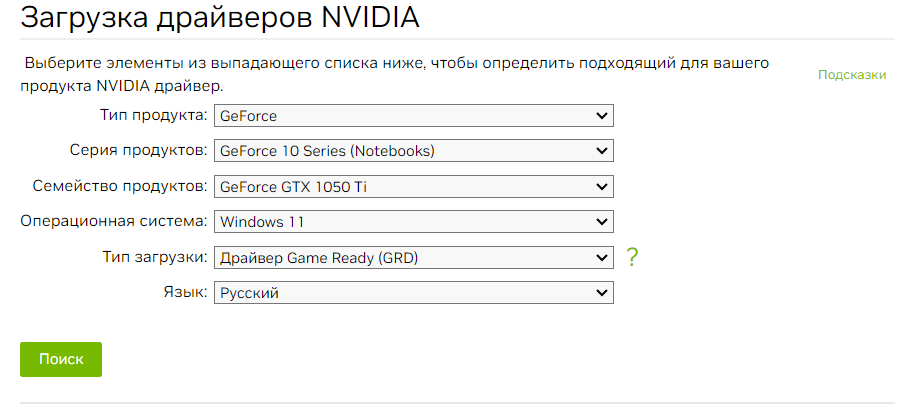Click the chevron arrow on the Game Ready driver dropdown

(602, 257)
